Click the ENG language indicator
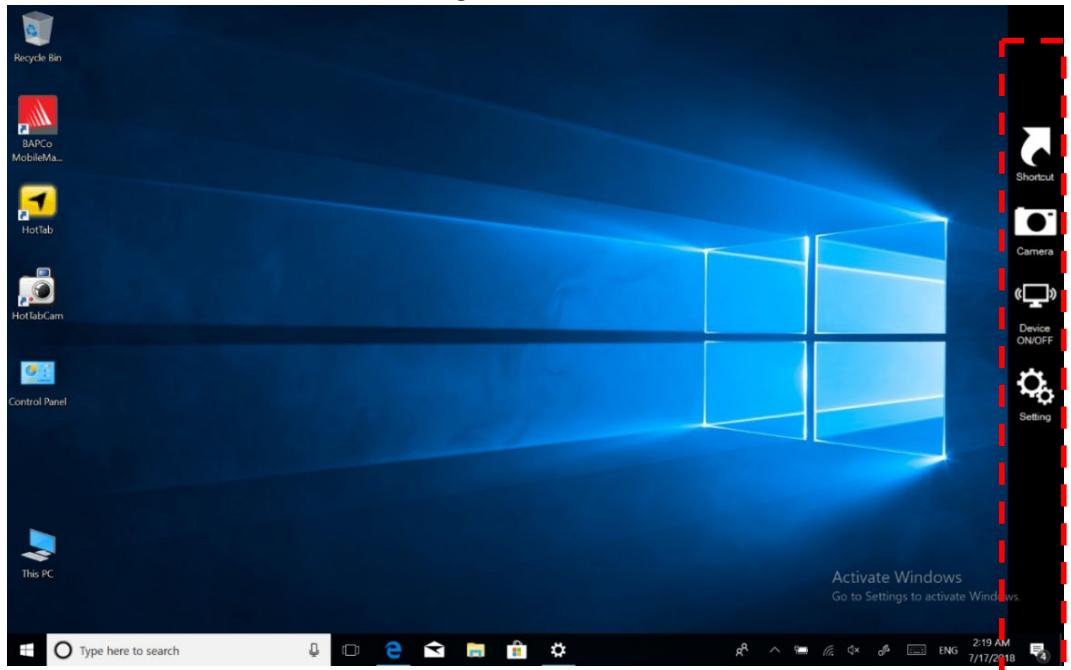 (x=948, y=651)
